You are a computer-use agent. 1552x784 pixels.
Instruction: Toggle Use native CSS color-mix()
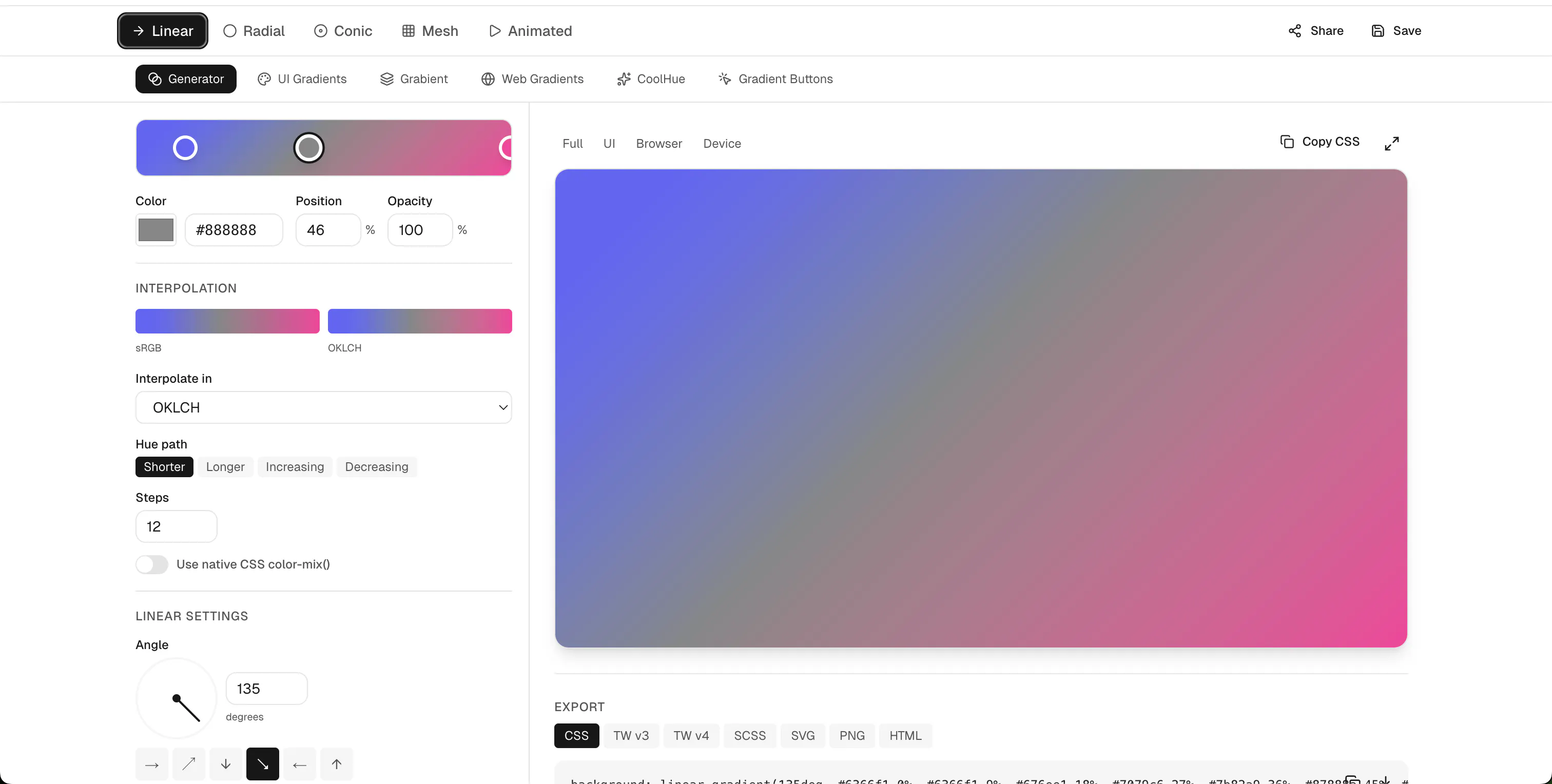point(152,564)
